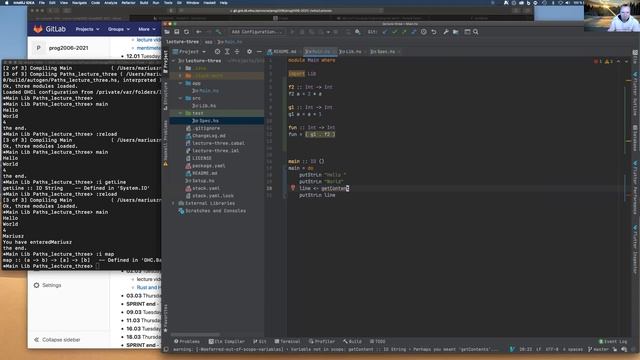This screenshot has width=640, height=360.
Task: Click the GitLab fox logo
Action: pos(38,29)
